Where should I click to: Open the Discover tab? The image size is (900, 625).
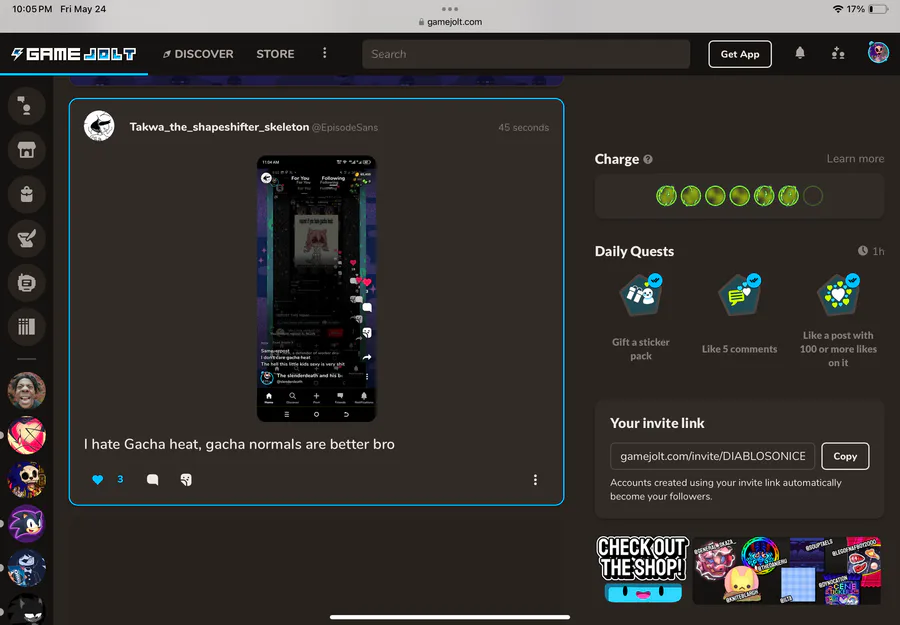click(x=198, y=54)
